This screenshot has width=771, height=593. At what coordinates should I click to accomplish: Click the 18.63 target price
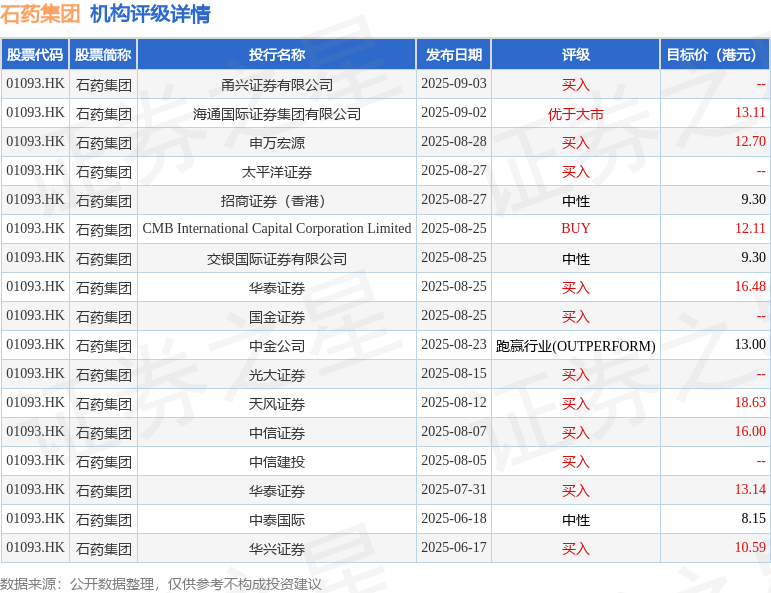[x=750, y=402]
